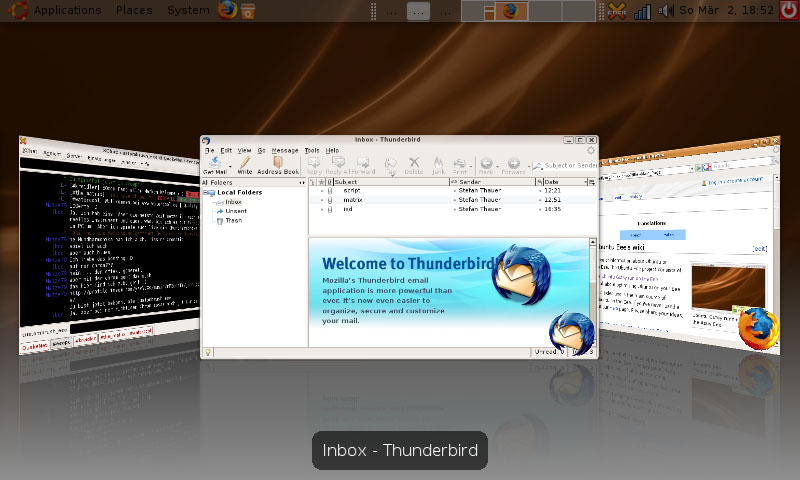Click the Write message icon
Viewport: 800px width, 480px height.
[244, 164]
